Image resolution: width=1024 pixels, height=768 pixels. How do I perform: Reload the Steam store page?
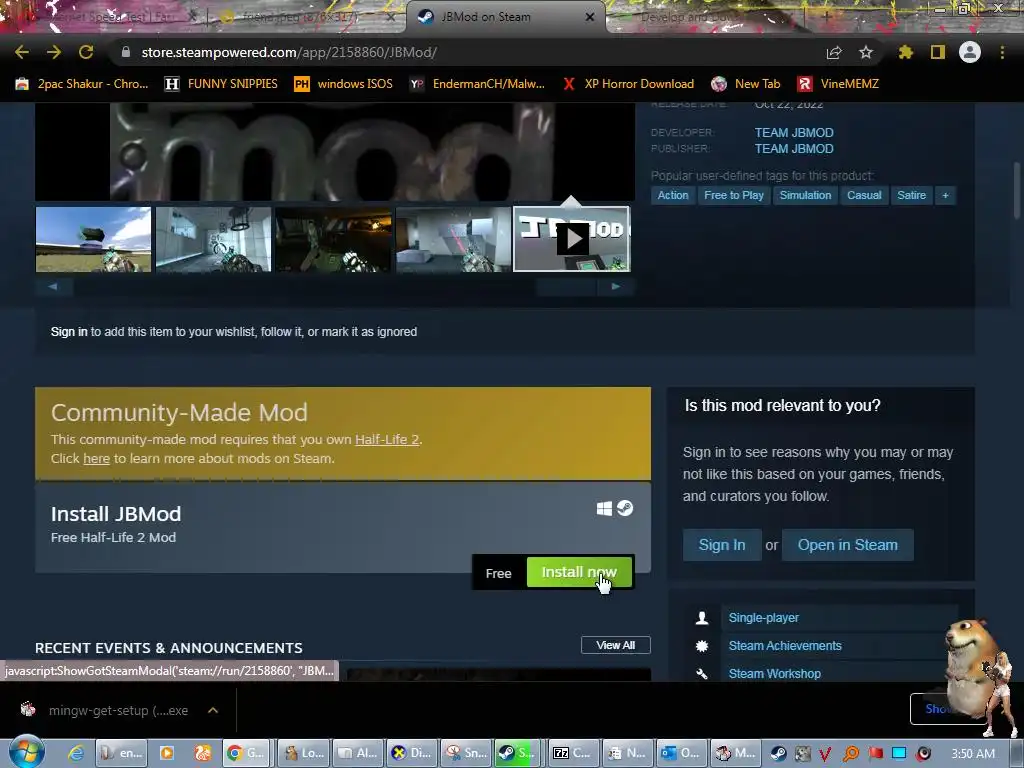[86, 52]
